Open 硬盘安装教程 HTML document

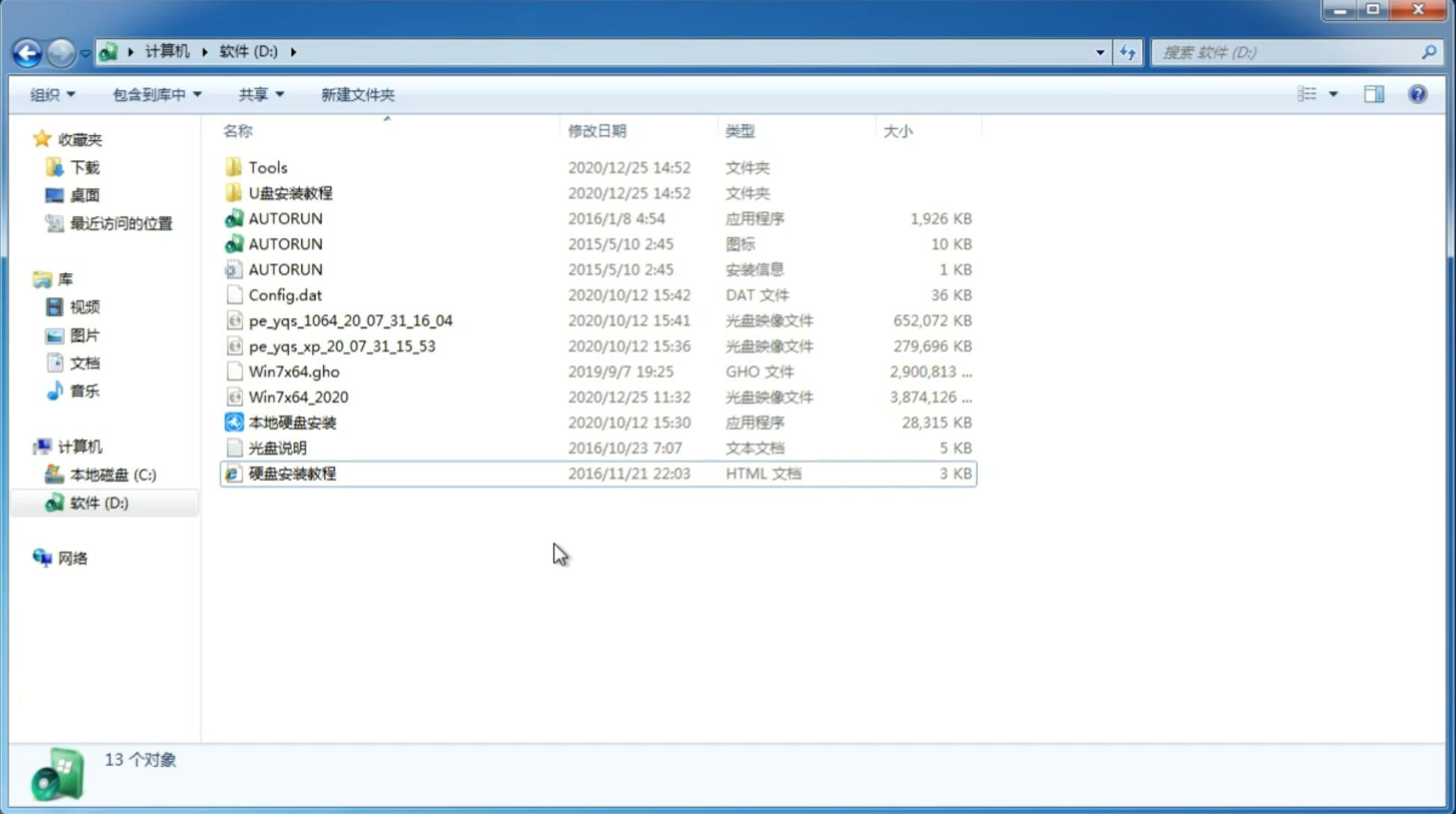click(x=291, y=473)
